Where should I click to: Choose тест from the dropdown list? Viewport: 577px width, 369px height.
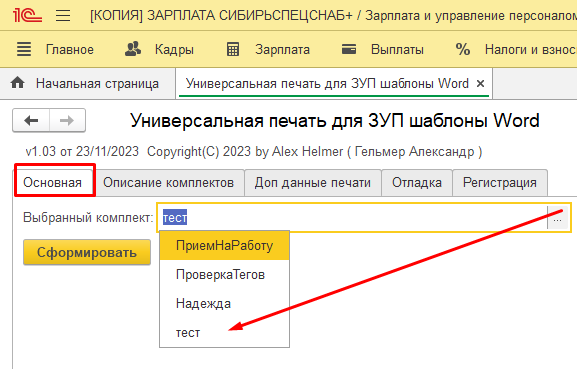[224, 333]
